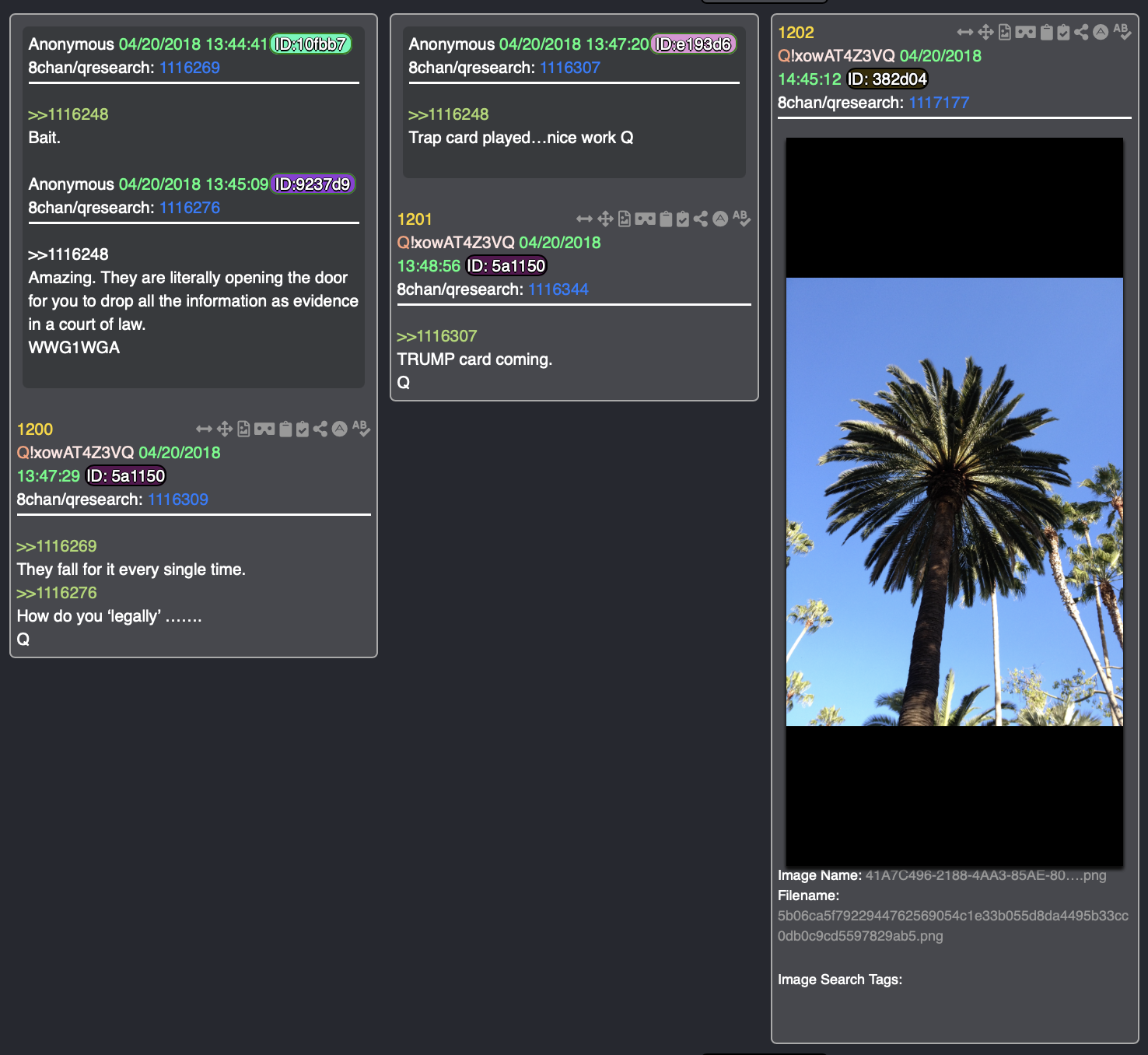This screenshot has height=1055, width=1148.
Task: Click the VR goggles icon on post 1200
Action: point(264,429)
